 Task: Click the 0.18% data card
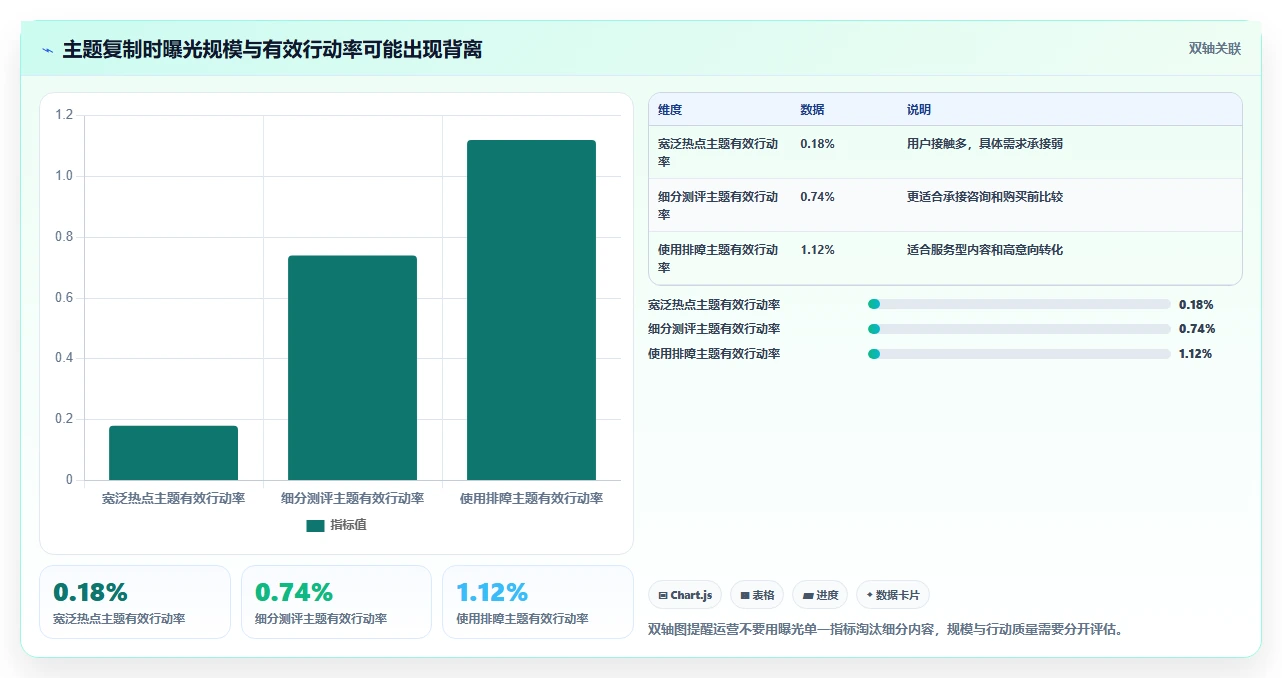135,602
